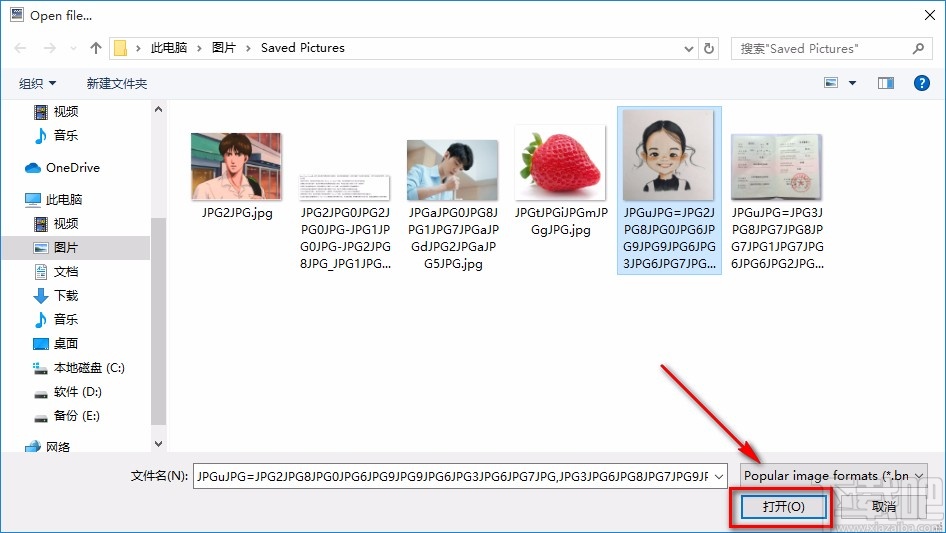Select 网络 in navigation pane

(x=58, y=447)
